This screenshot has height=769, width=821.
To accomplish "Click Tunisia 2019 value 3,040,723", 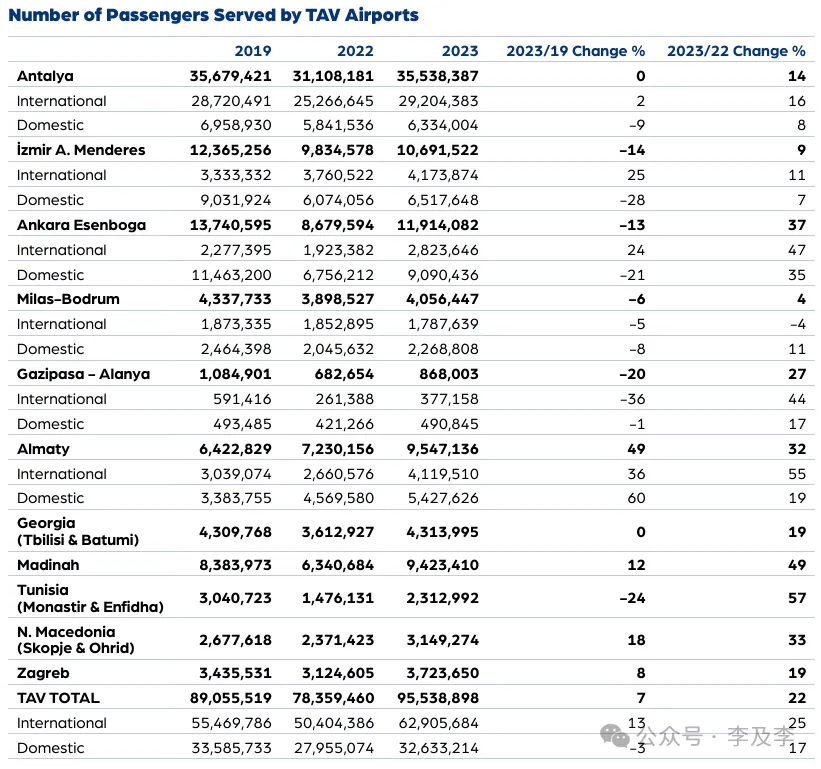I will (235, 598).
